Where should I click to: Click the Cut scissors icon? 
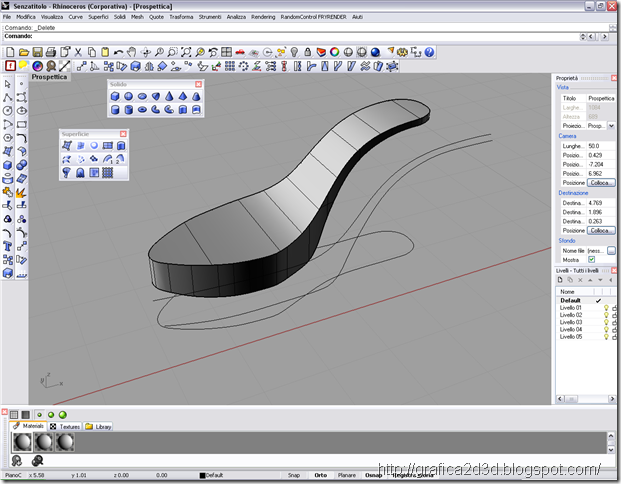tap(78, 52)
